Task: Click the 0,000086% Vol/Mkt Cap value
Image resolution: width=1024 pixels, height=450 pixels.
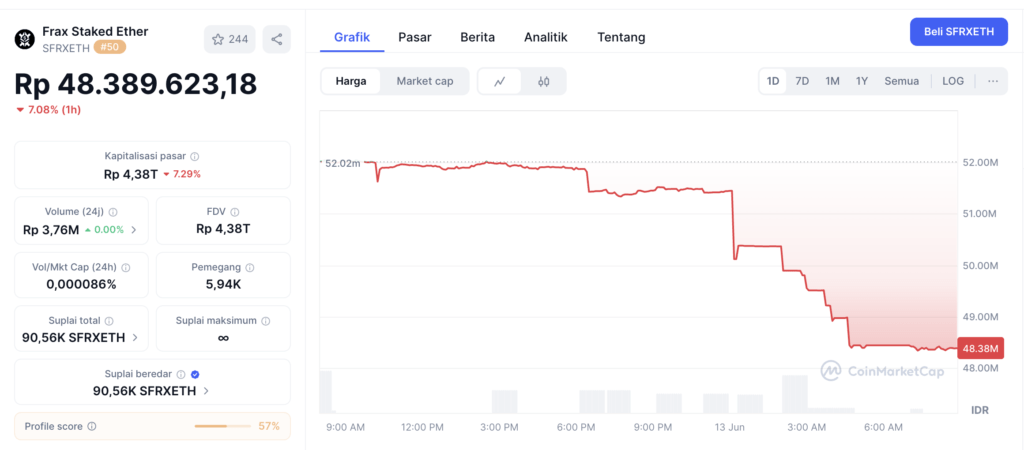Action: point(81,285)
